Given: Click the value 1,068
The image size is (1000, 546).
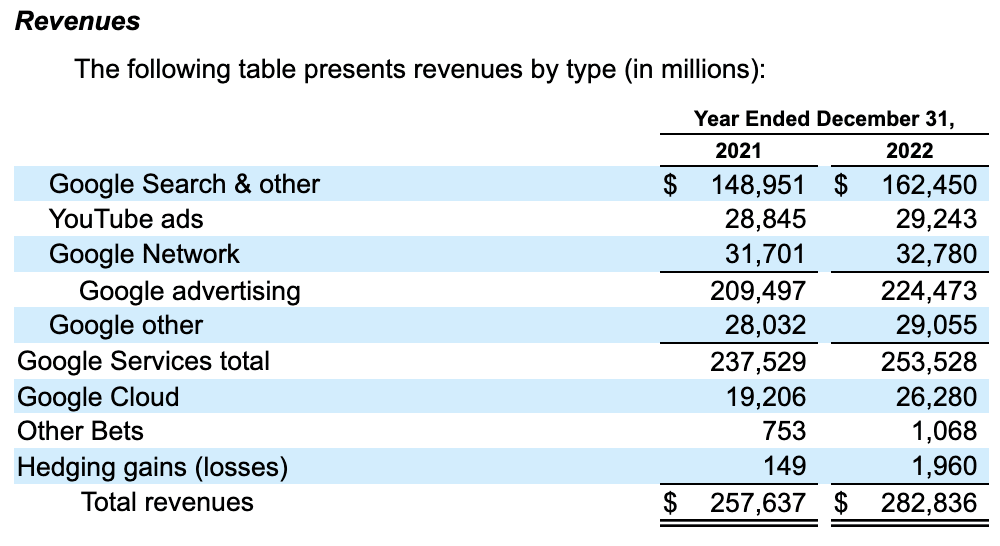Looking at the screenshot, I should tap(944, 431).
